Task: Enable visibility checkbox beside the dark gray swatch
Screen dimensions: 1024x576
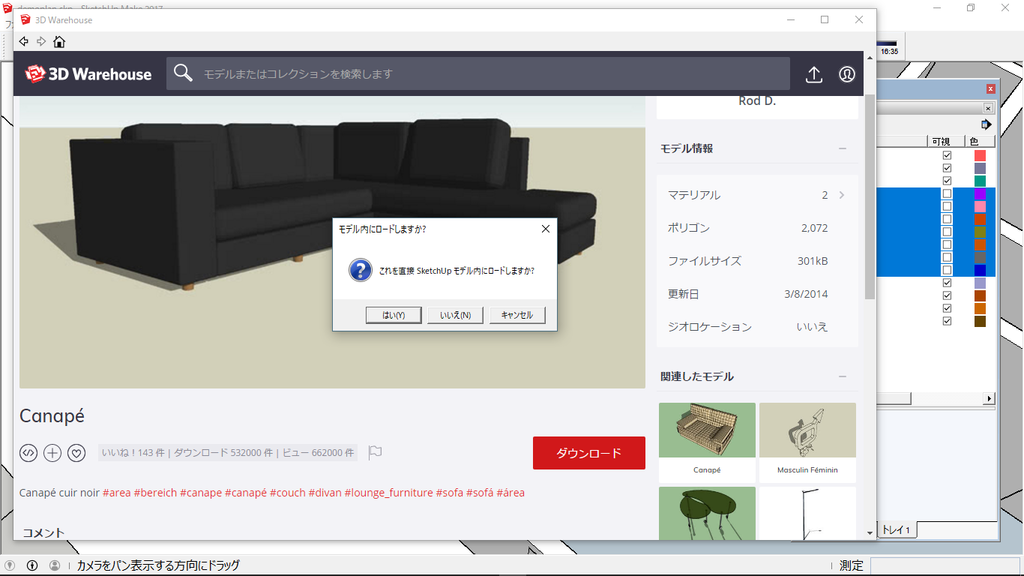Action: 947,257
